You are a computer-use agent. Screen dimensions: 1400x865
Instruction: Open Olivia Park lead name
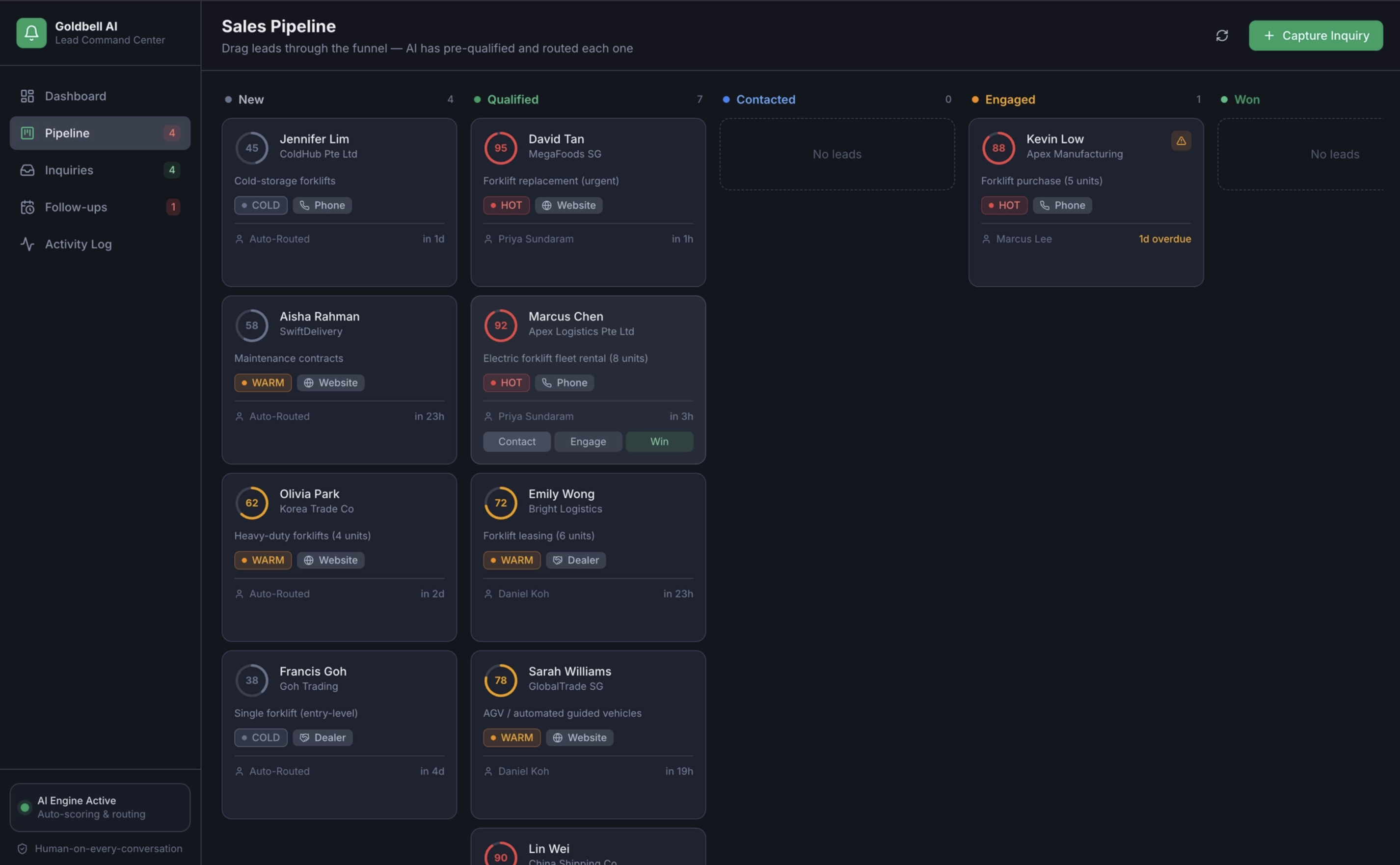(309, 494)
